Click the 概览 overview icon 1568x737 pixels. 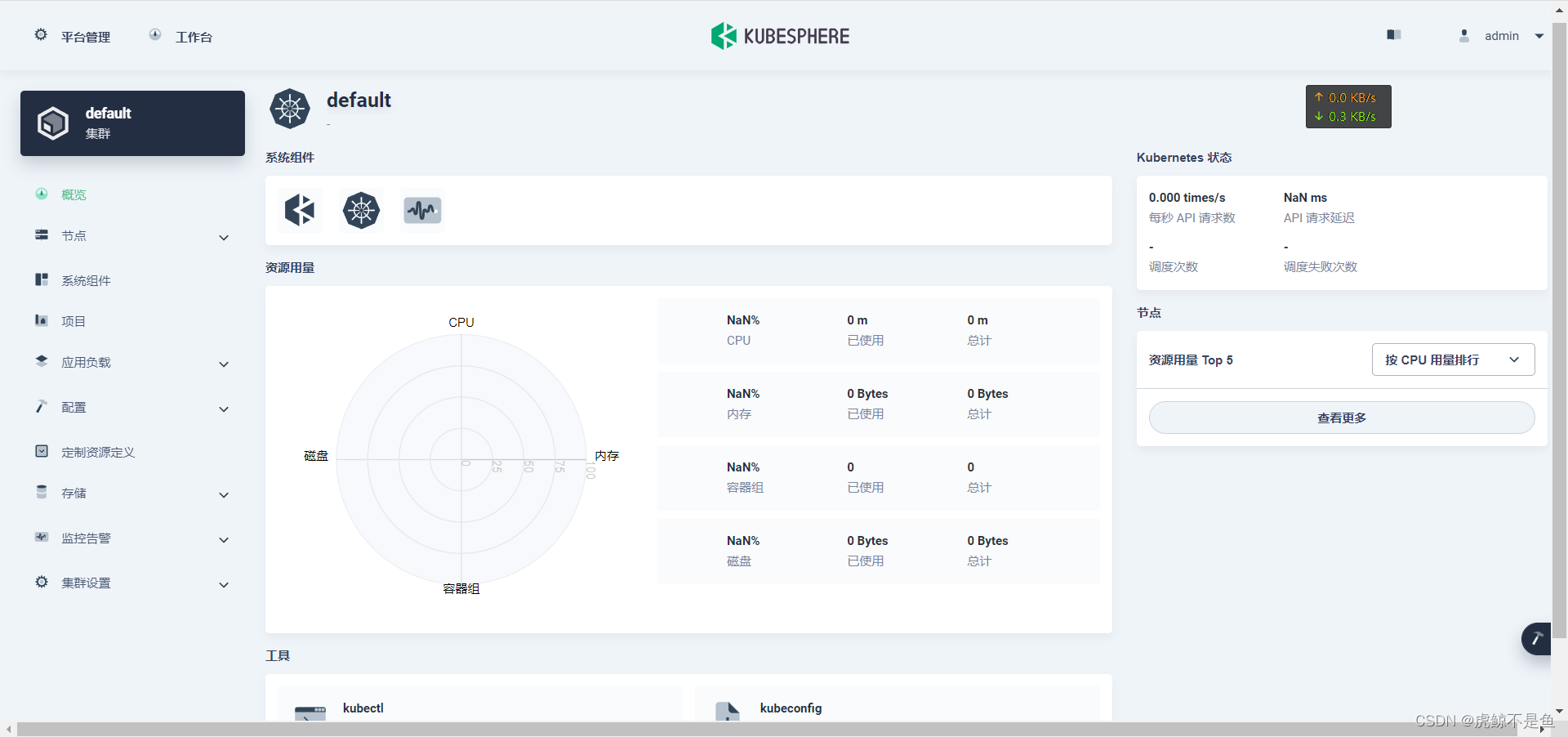tap(42, 194)
